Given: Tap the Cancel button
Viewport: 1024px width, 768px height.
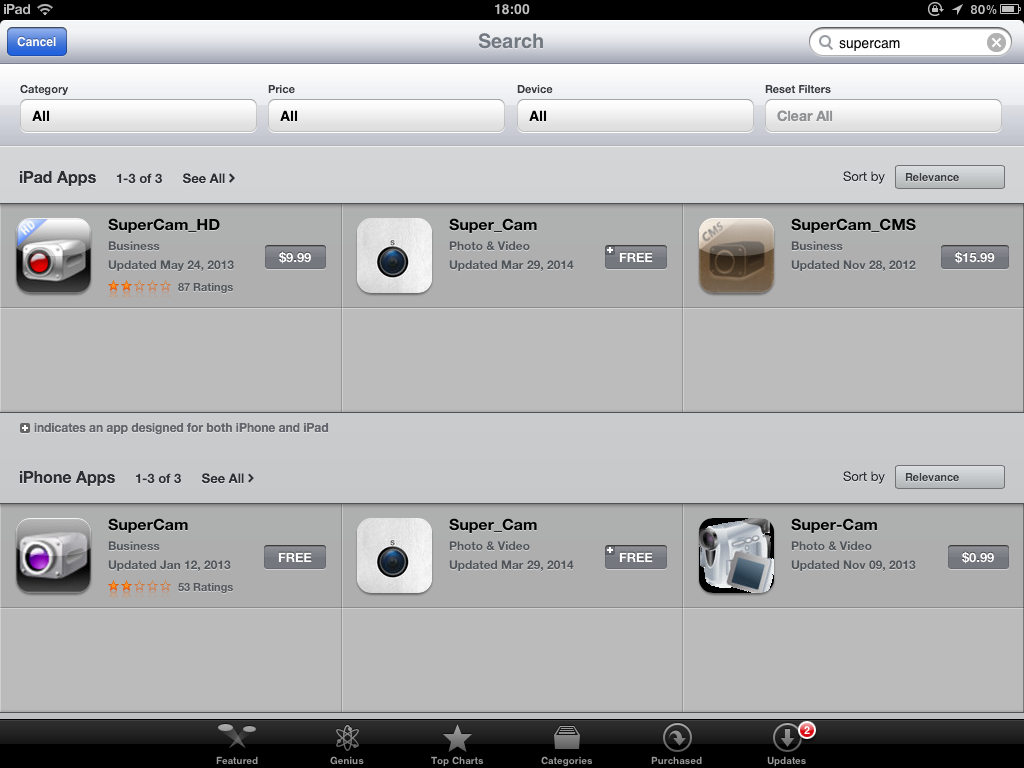Looking at the screenshot, I should click(x=37, y=42).
